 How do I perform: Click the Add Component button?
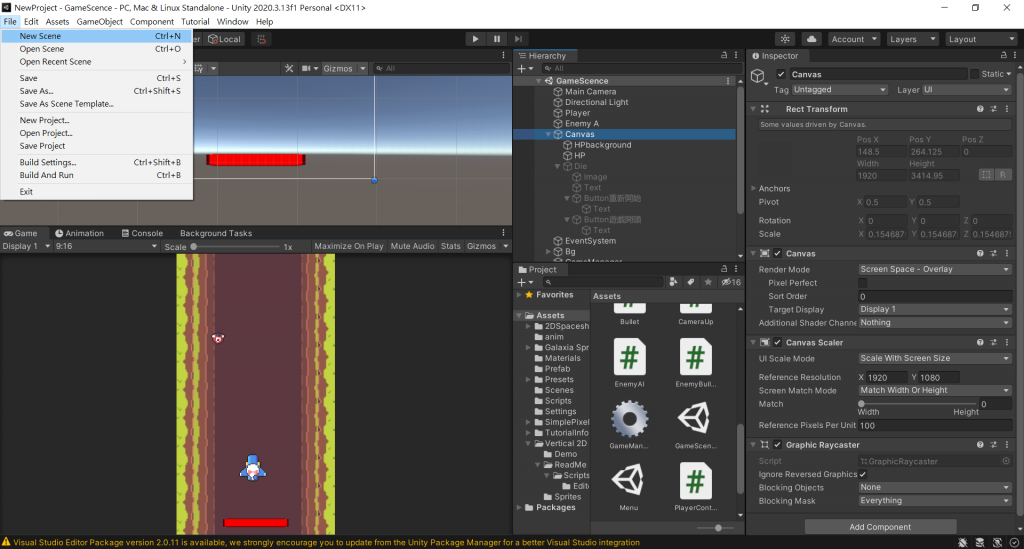(880, 527)
